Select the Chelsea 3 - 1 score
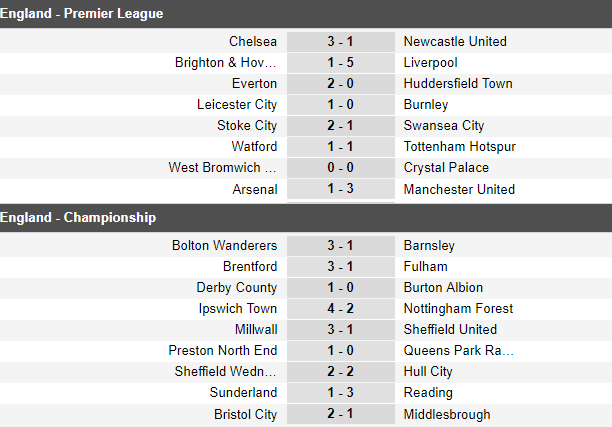The width and height of the screenshot is (612, 427). 341,42
